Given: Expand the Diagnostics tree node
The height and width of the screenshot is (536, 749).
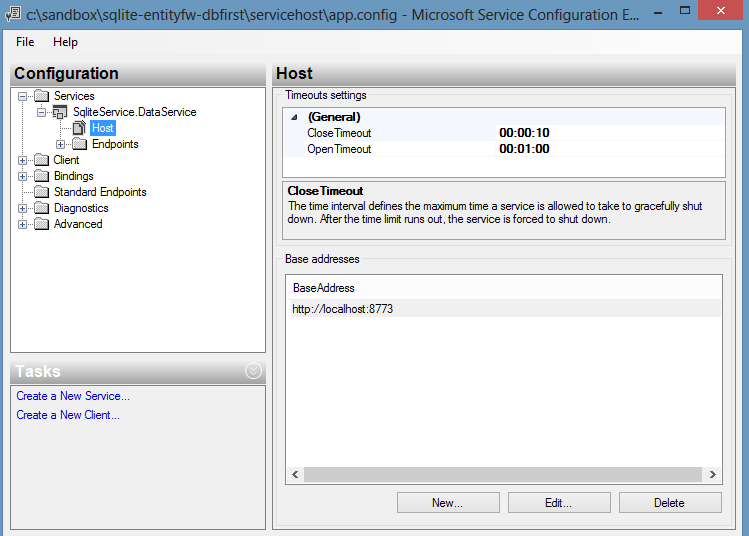Looking at the screenshot, I should coord(22,208).
